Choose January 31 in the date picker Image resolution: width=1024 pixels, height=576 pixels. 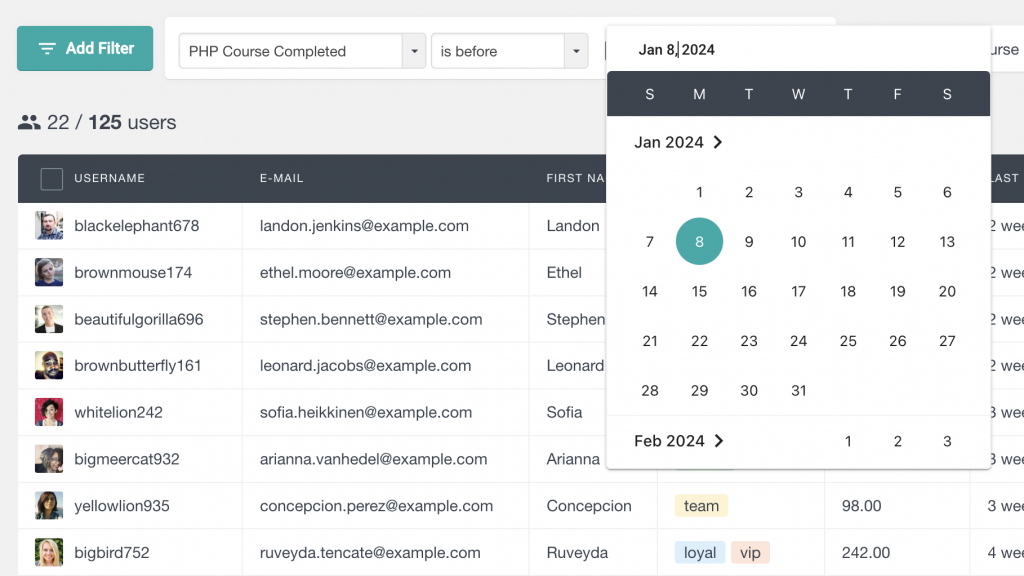(x=798, y=391)
